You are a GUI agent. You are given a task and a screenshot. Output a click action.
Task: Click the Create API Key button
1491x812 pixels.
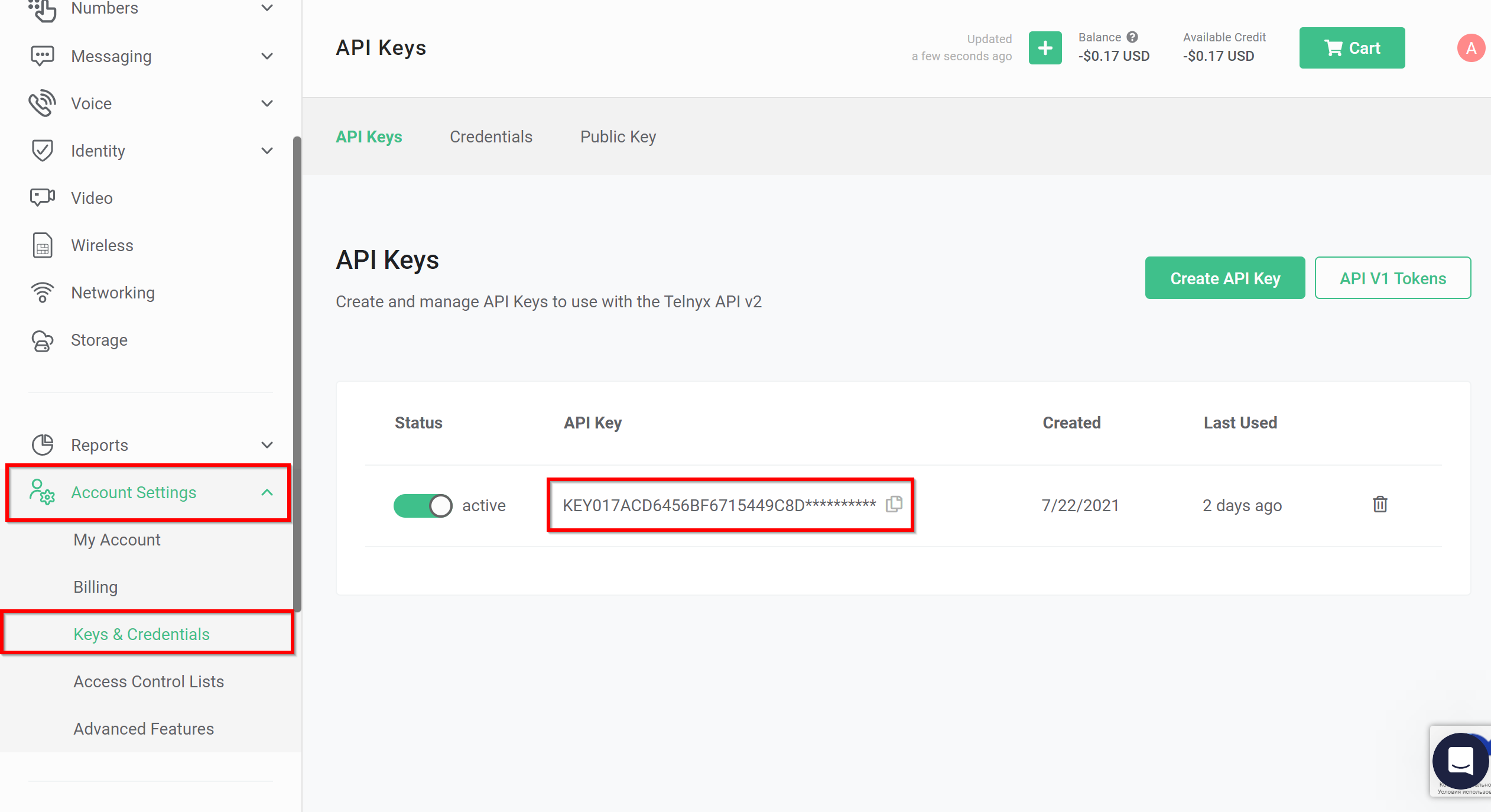click(1224, 278)
